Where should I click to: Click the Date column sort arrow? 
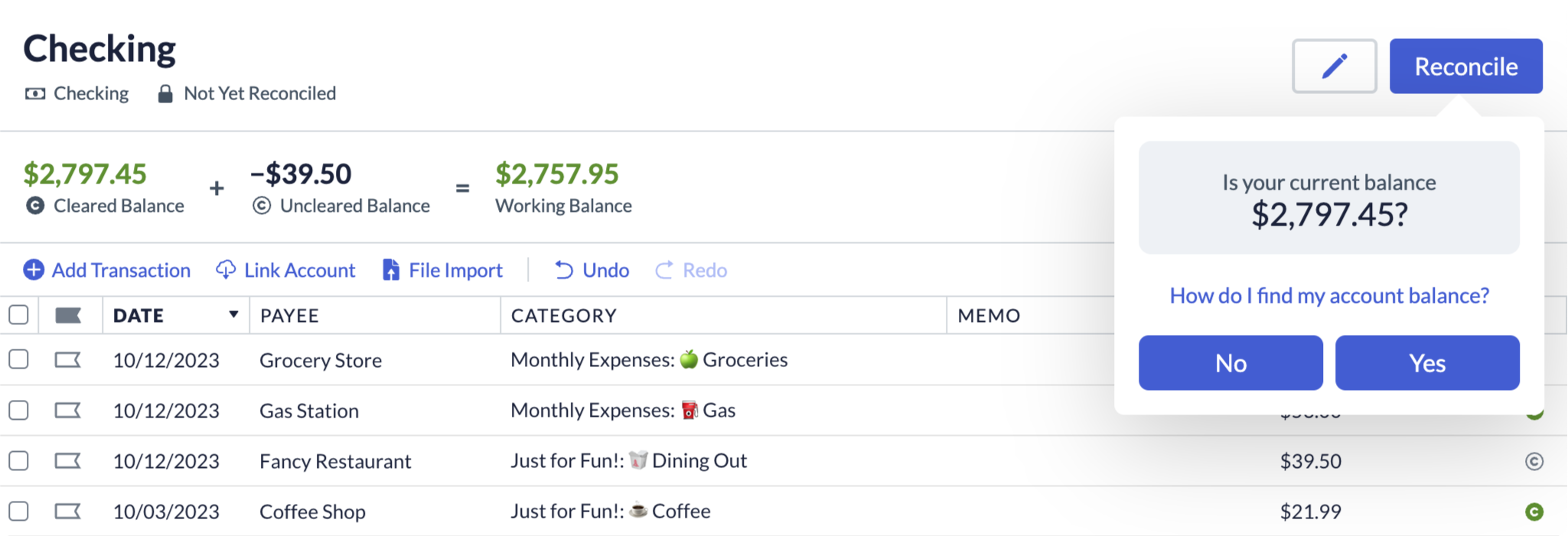pyautogui.click(x=233, y=314)
